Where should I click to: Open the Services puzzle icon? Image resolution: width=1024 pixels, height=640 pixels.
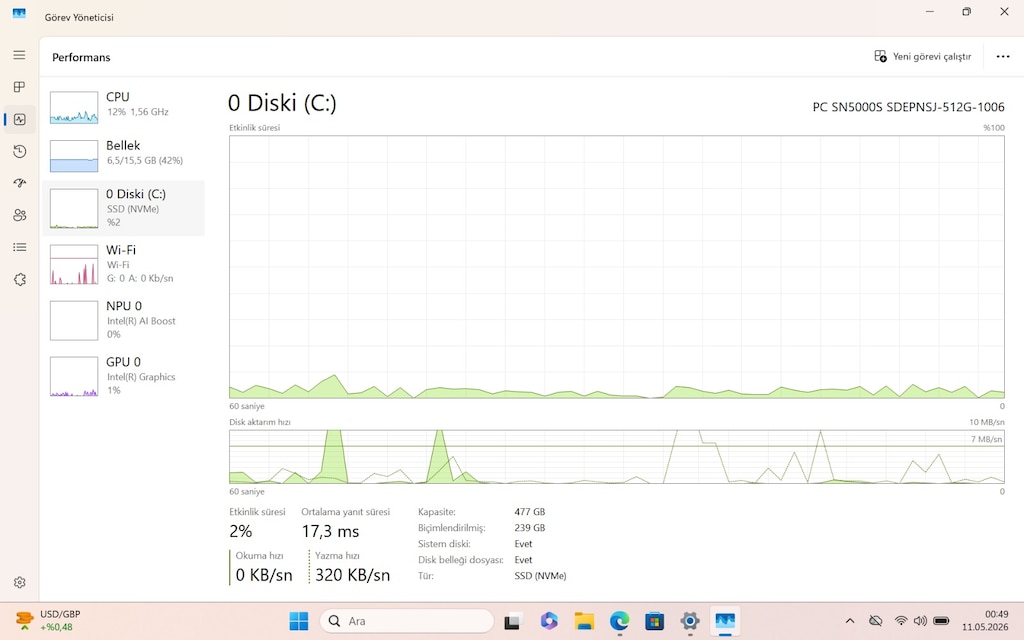(20, 280)
